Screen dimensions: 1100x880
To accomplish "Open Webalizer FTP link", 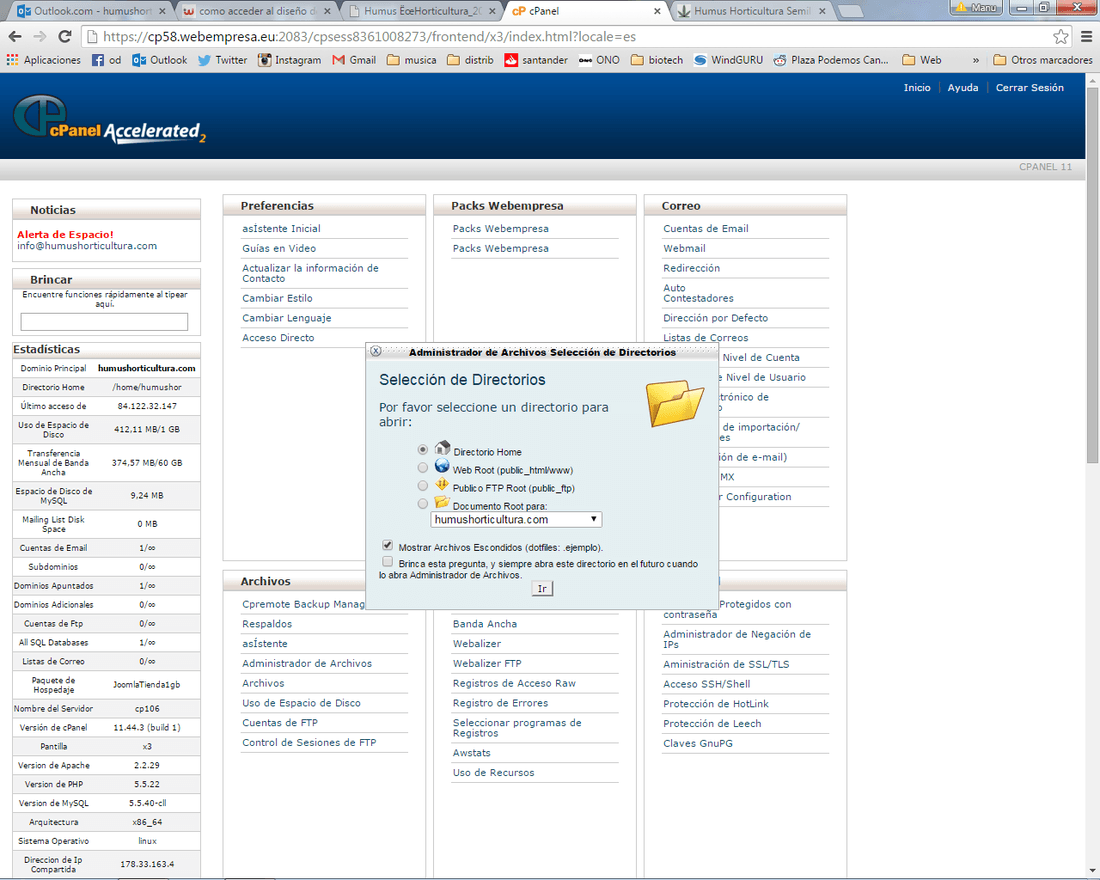I will pos(487,663).
